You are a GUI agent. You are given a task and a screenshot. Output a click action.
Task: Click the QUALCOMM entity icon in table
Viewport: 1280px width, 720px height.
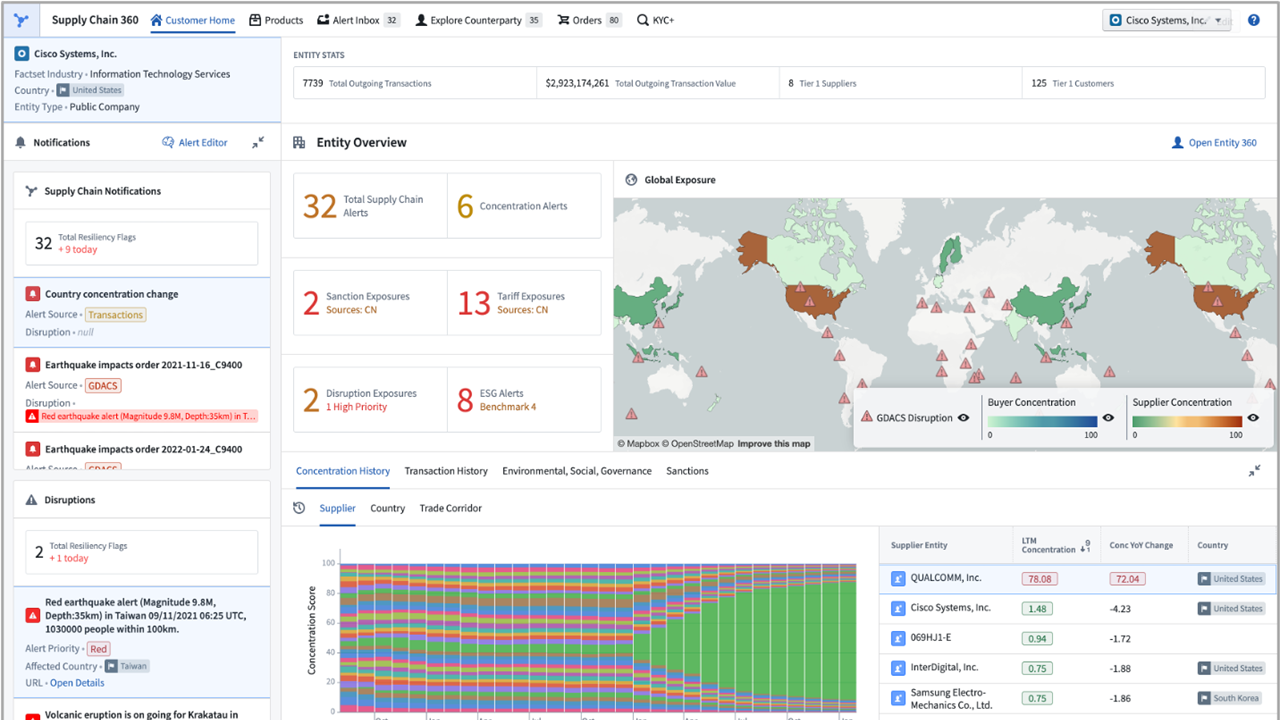(x=898, y=578)
